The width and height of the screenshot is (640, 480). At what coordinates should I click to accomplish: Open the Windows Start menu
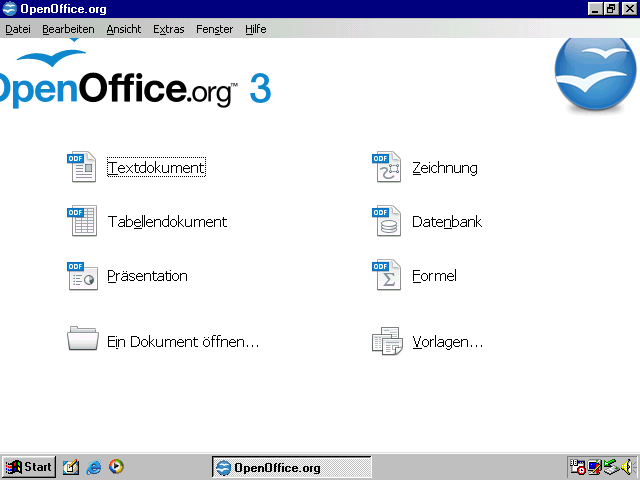point(29,467)
